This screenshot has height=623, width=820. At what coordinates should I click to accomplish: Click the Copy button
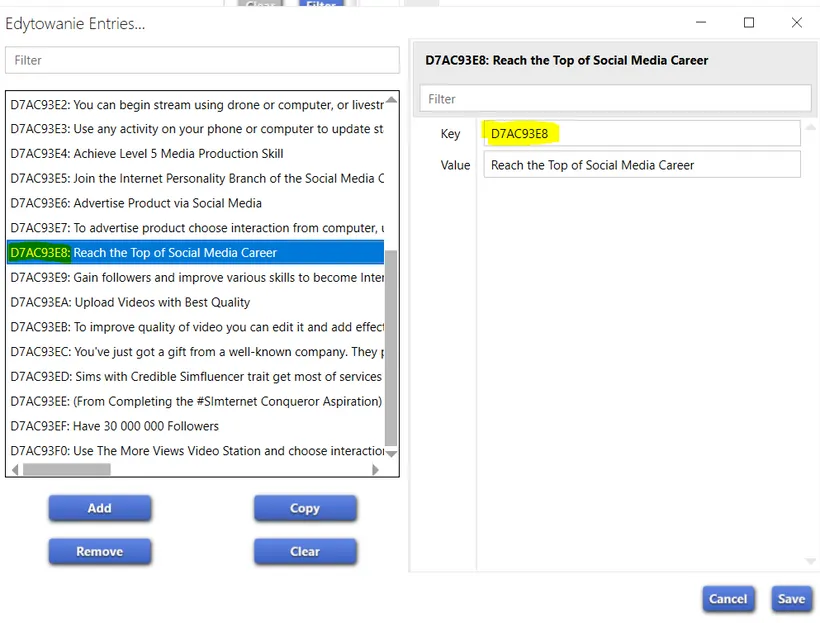[x=304, y=508]
